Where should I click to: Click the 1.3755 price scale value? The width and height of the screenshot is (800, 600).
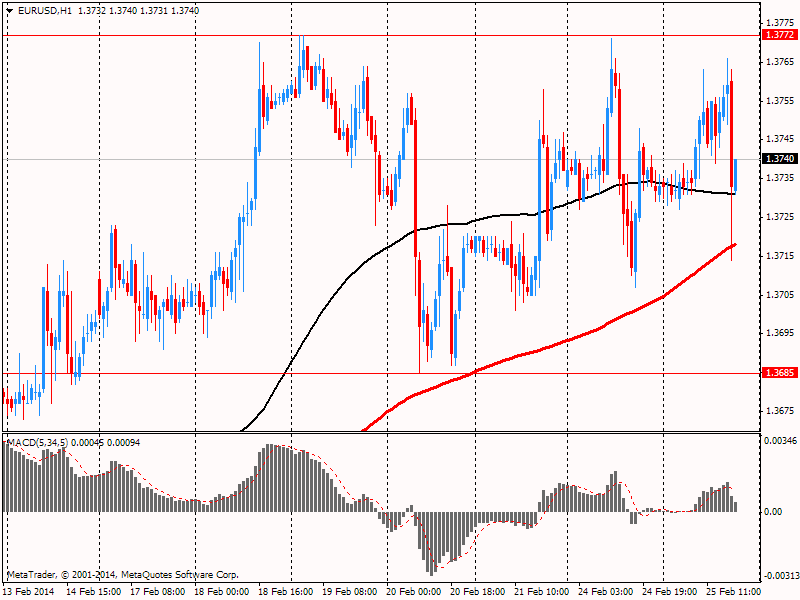tap(779, 101)
